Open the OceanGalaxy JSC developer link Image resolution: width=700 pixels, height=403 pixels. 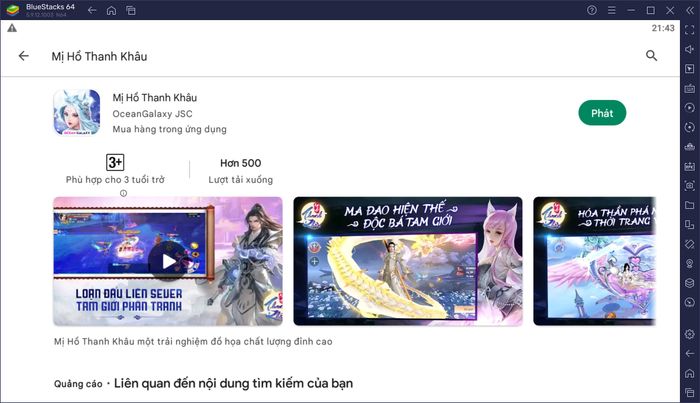pyautogui.click(x=152, y=114)
